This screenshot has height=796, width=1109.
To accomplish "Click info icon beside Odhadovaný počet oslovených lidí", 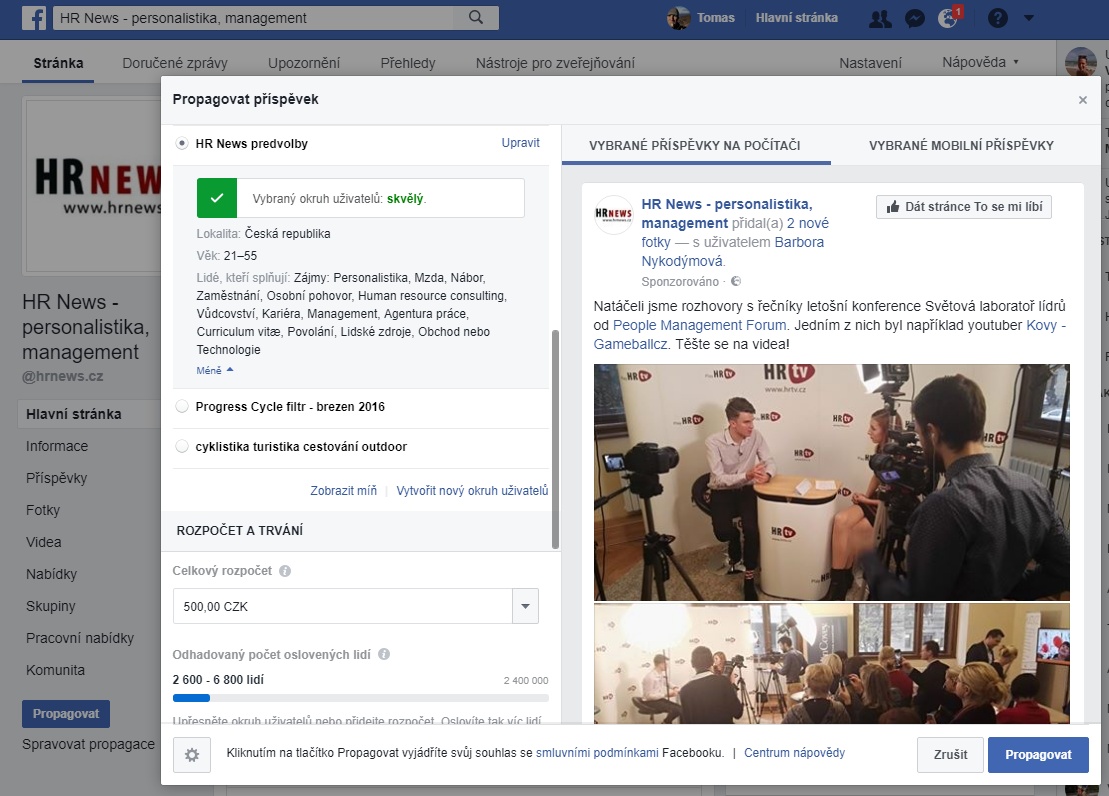I will point(384,654).
